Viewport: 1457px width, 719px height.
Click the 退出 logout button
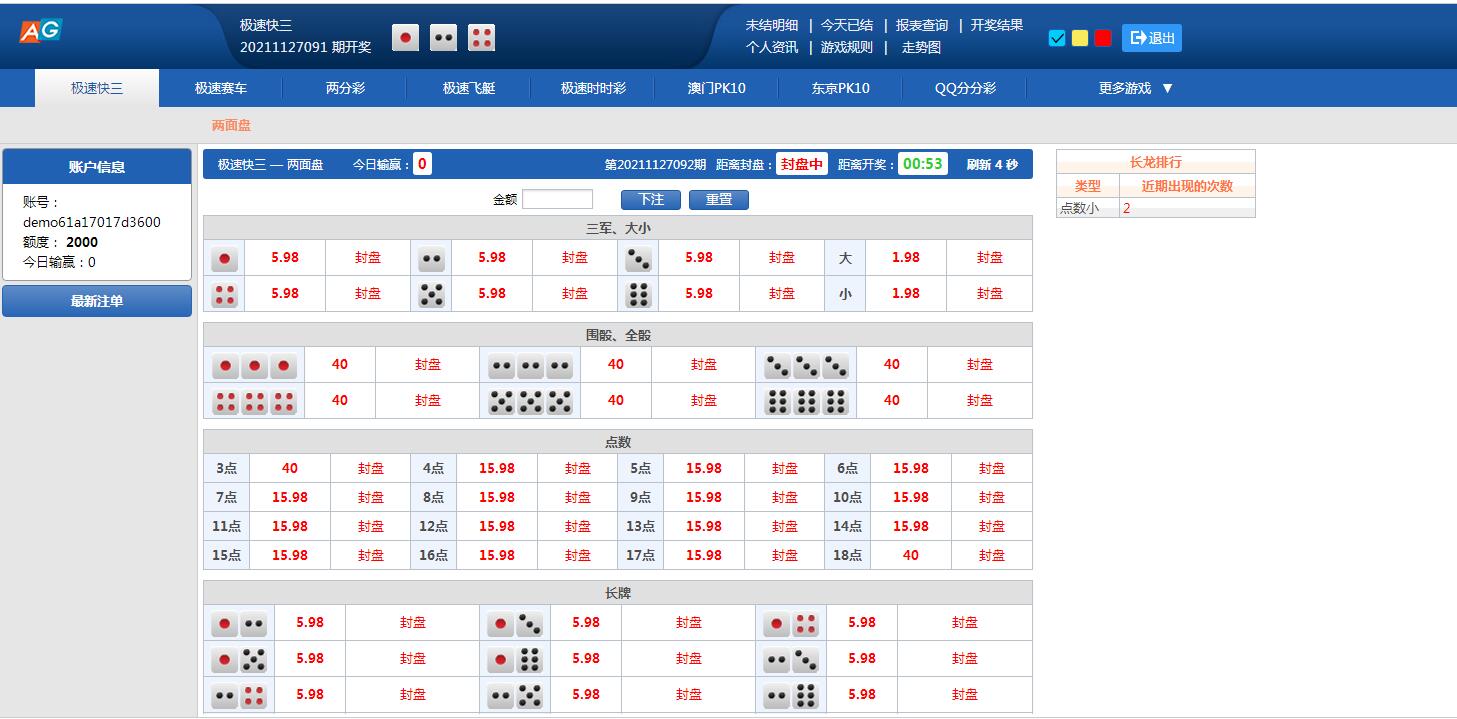pyautogui.click(x=1151, y=38)
